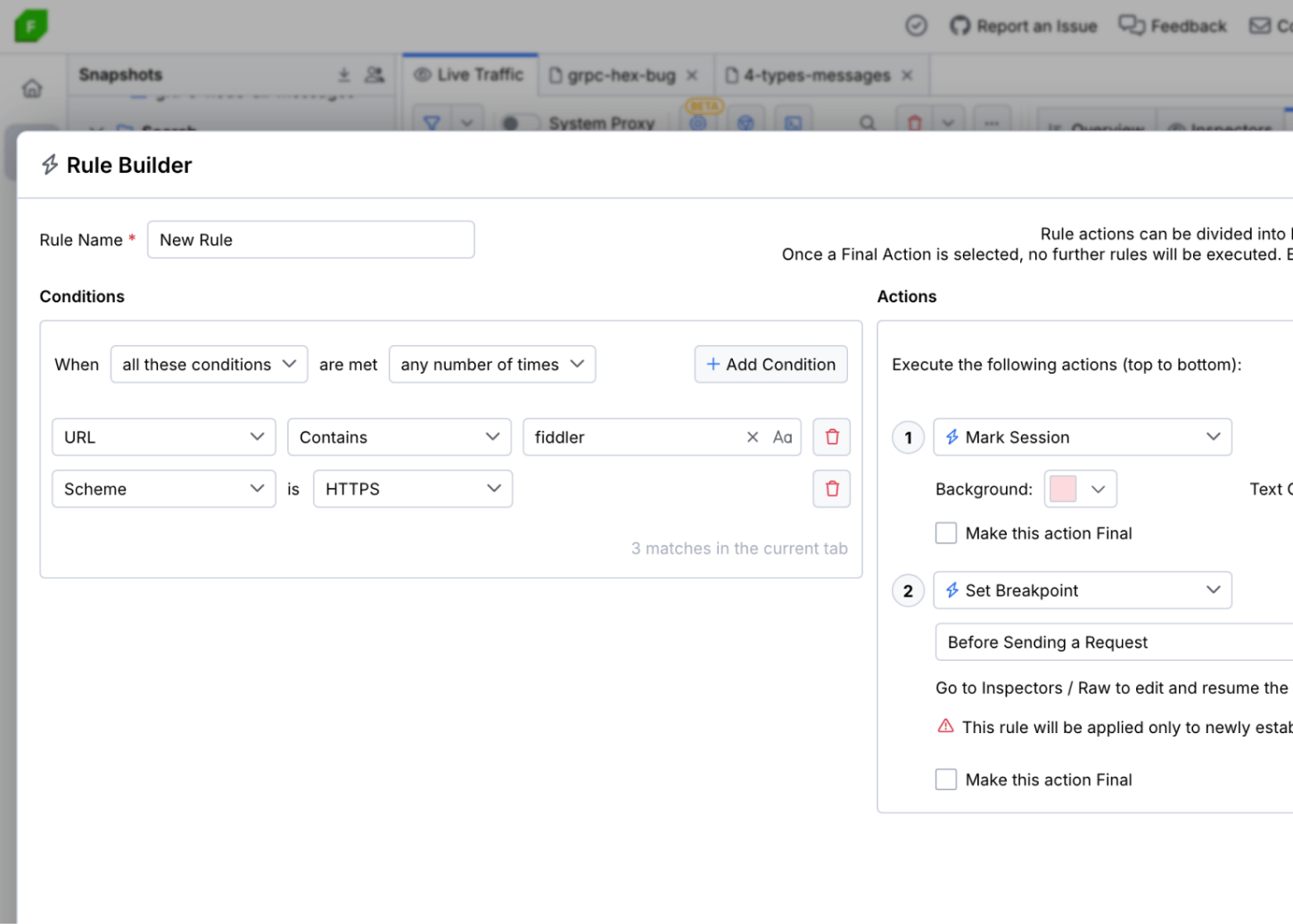This screenshot has width=1293, height=924.
Task: Check 'Make this action Final' under Set Breakpoint
Action: tap(946, 779)
